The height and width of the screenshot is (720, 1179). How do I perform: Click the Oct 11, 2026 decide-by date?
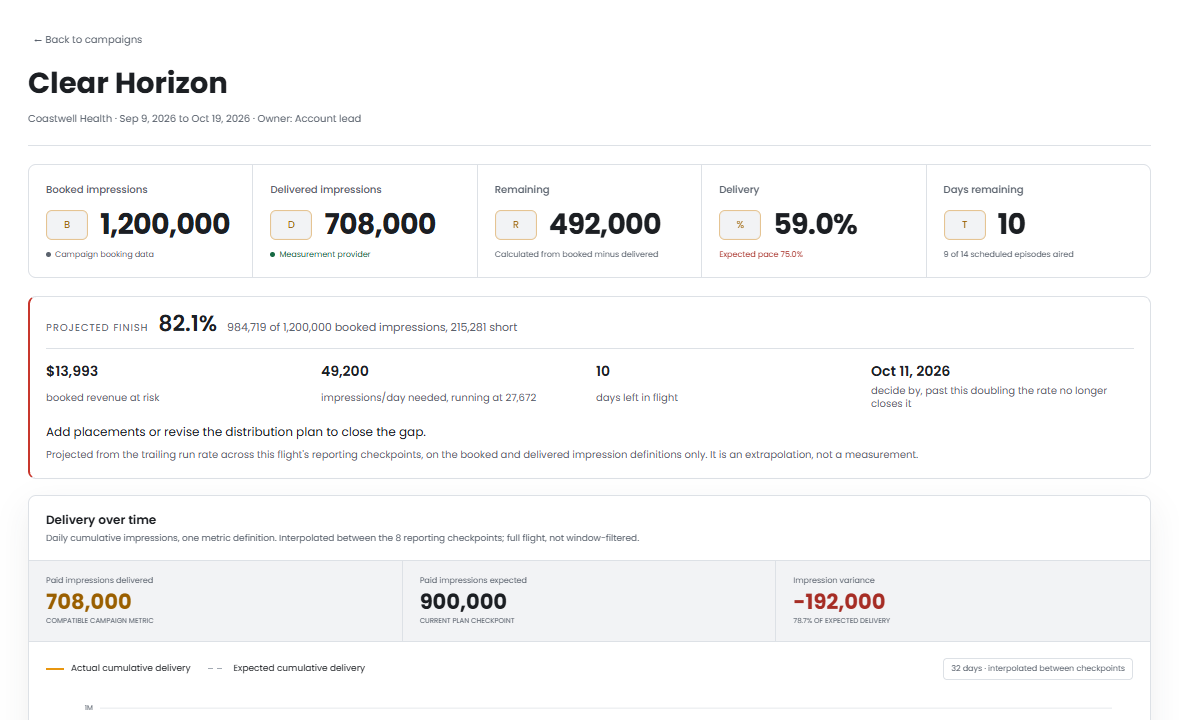click(x=910, y=371)
